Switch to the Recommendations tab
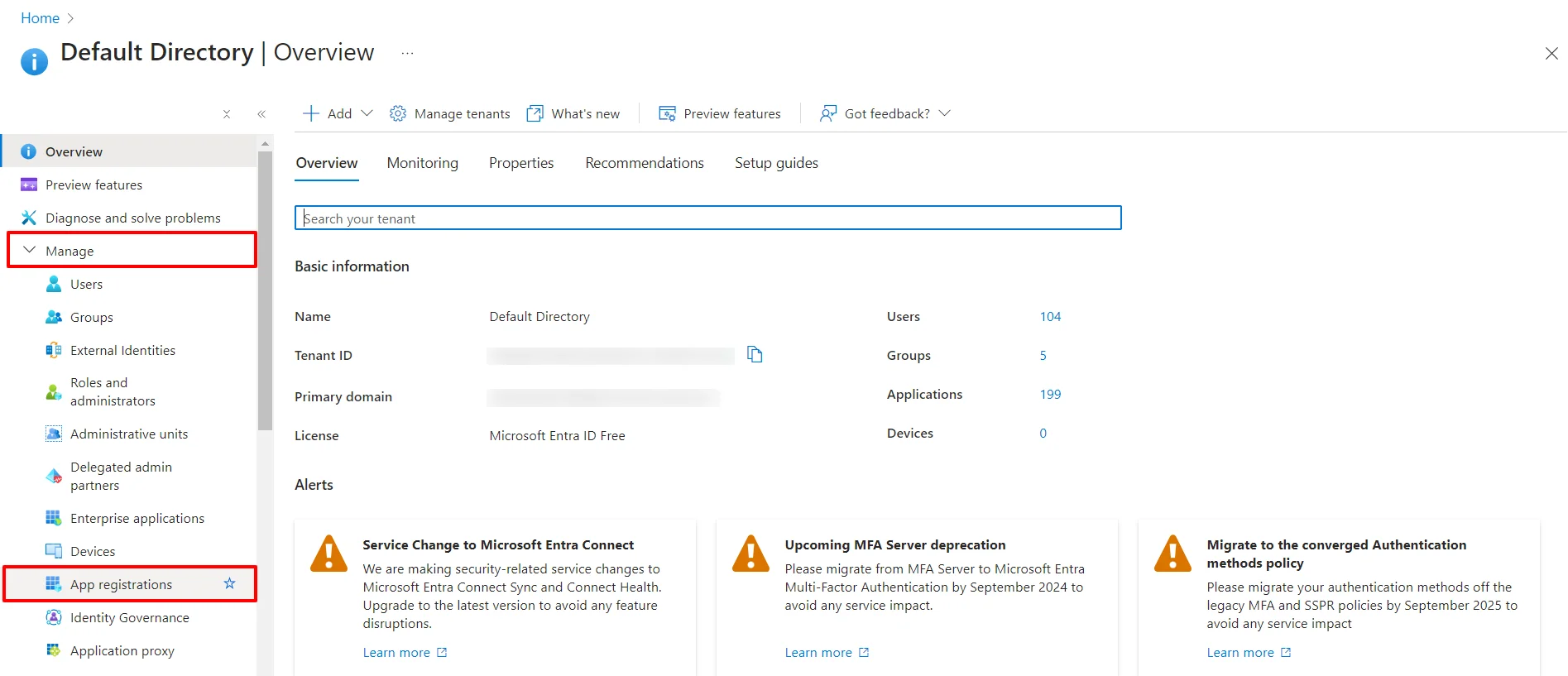Viewport: 1568px width, 676px height. tap(645, 163)
